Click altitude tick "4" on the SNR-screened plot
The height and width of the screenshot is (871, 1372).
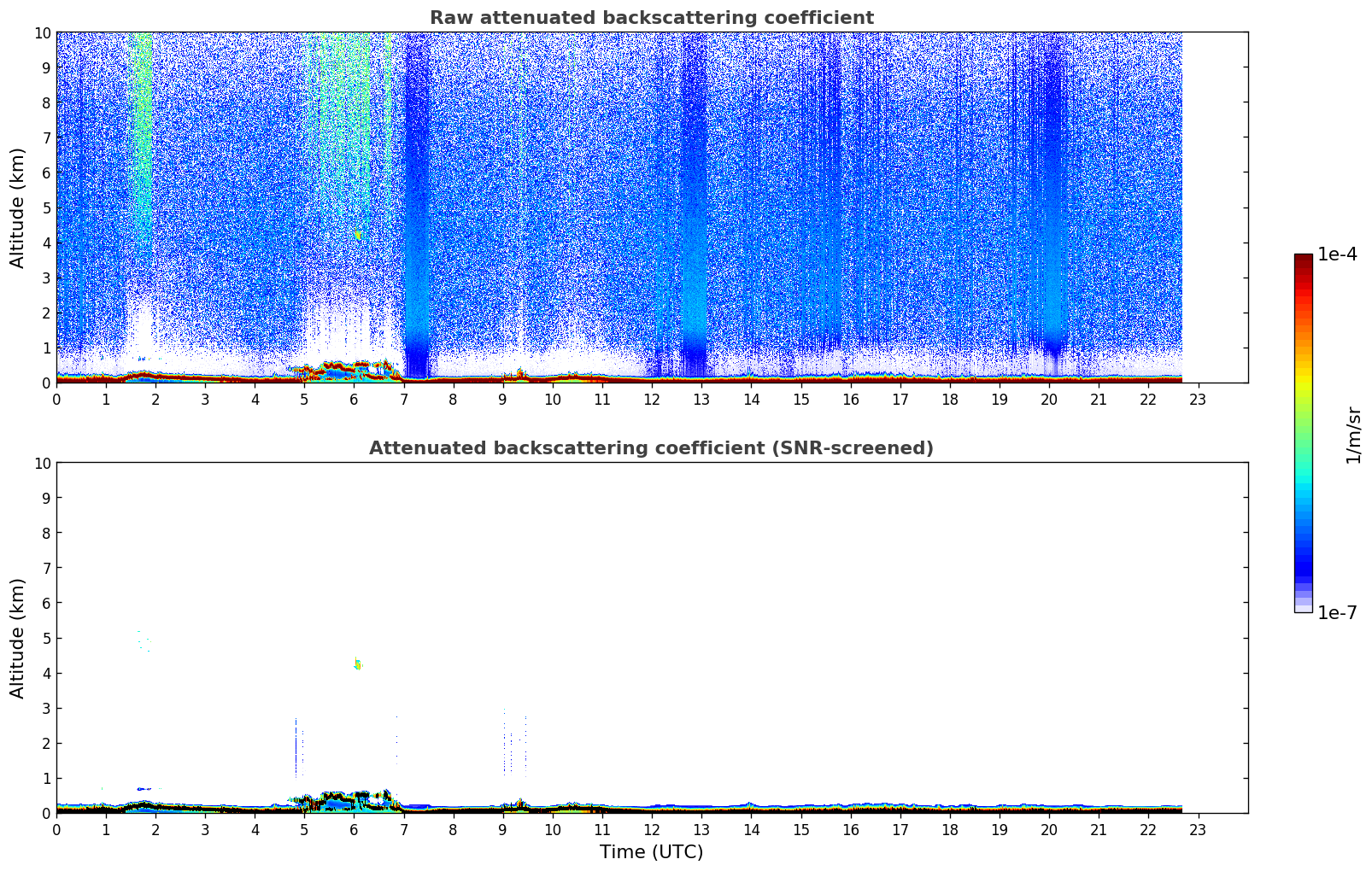coord(47,673)
